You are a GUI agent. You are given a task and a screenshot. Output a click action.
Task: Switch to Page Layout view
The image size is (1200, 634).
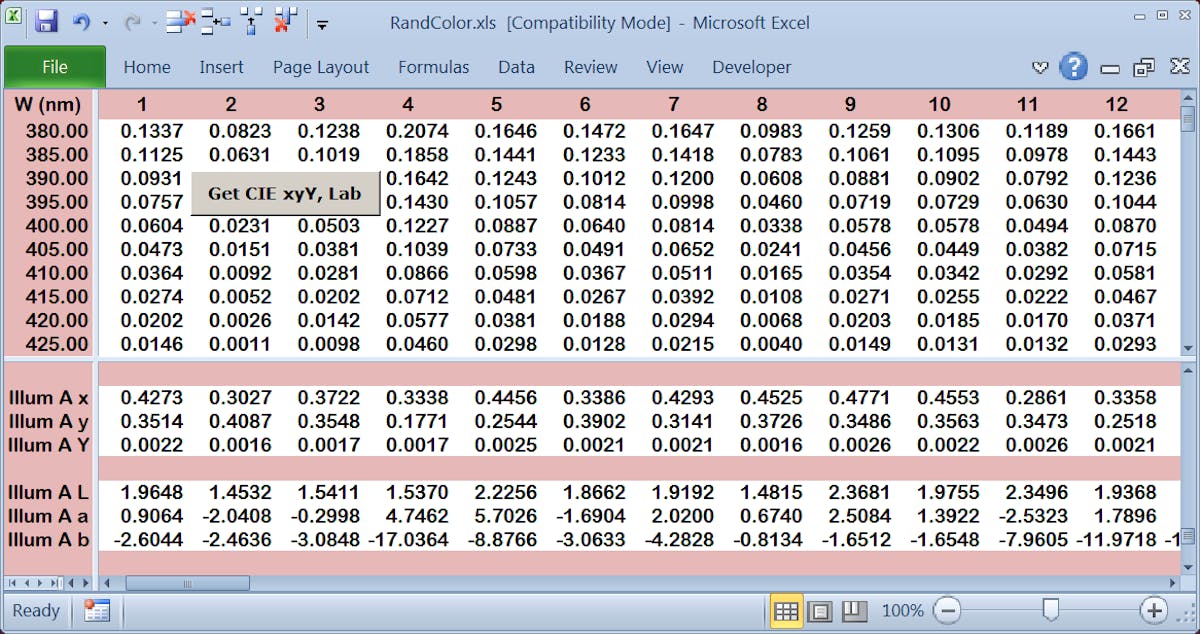(818, 610)
